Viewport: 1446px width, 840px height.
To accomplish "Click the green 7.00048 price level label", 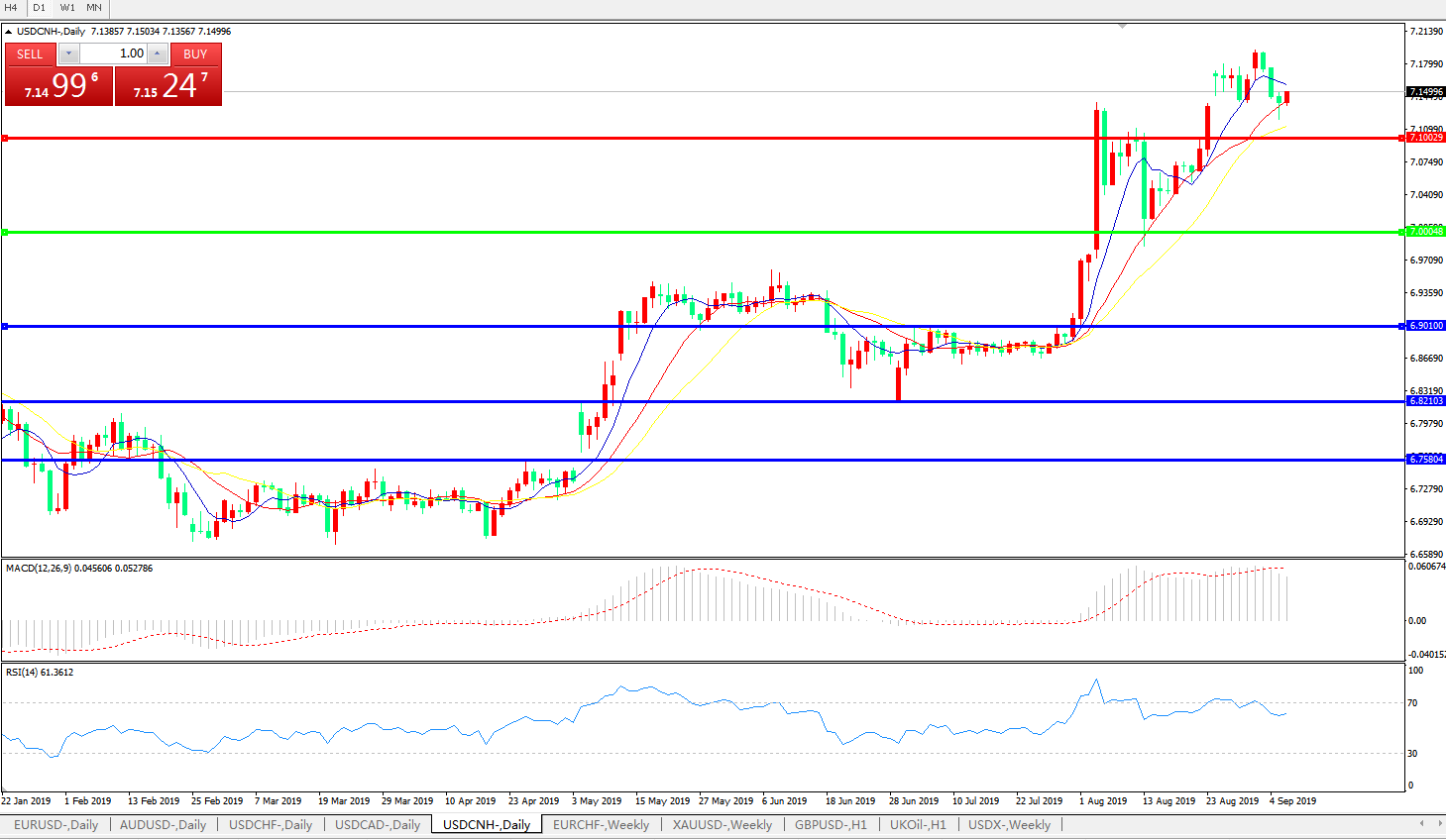I will pyautogui.click(x=1426, y=232).
